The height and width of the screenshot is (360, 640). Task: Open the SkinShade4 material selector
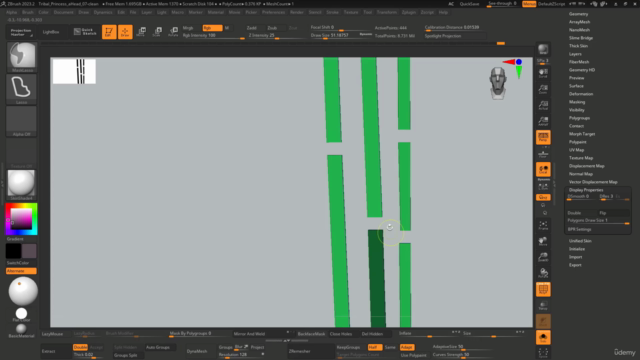(x=21, y=185)
